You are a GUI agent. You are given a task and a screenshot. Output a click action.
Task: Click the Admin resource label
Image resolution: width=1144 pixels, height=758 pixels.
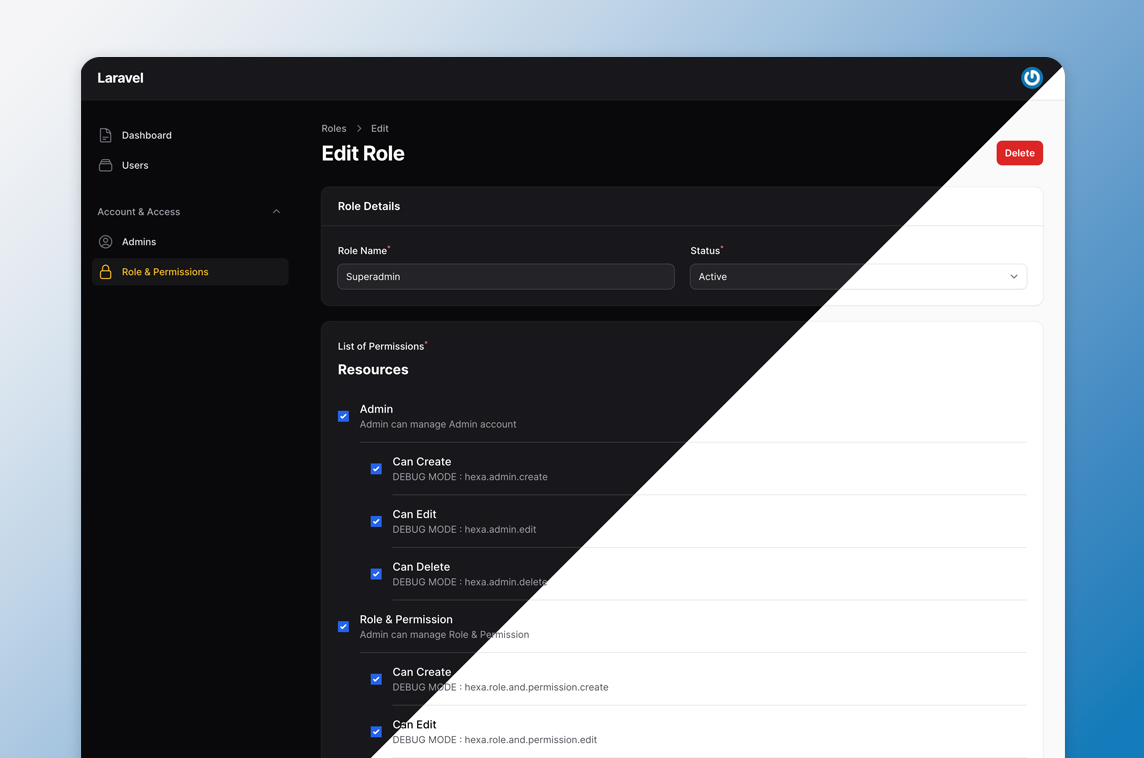[376, 409]
